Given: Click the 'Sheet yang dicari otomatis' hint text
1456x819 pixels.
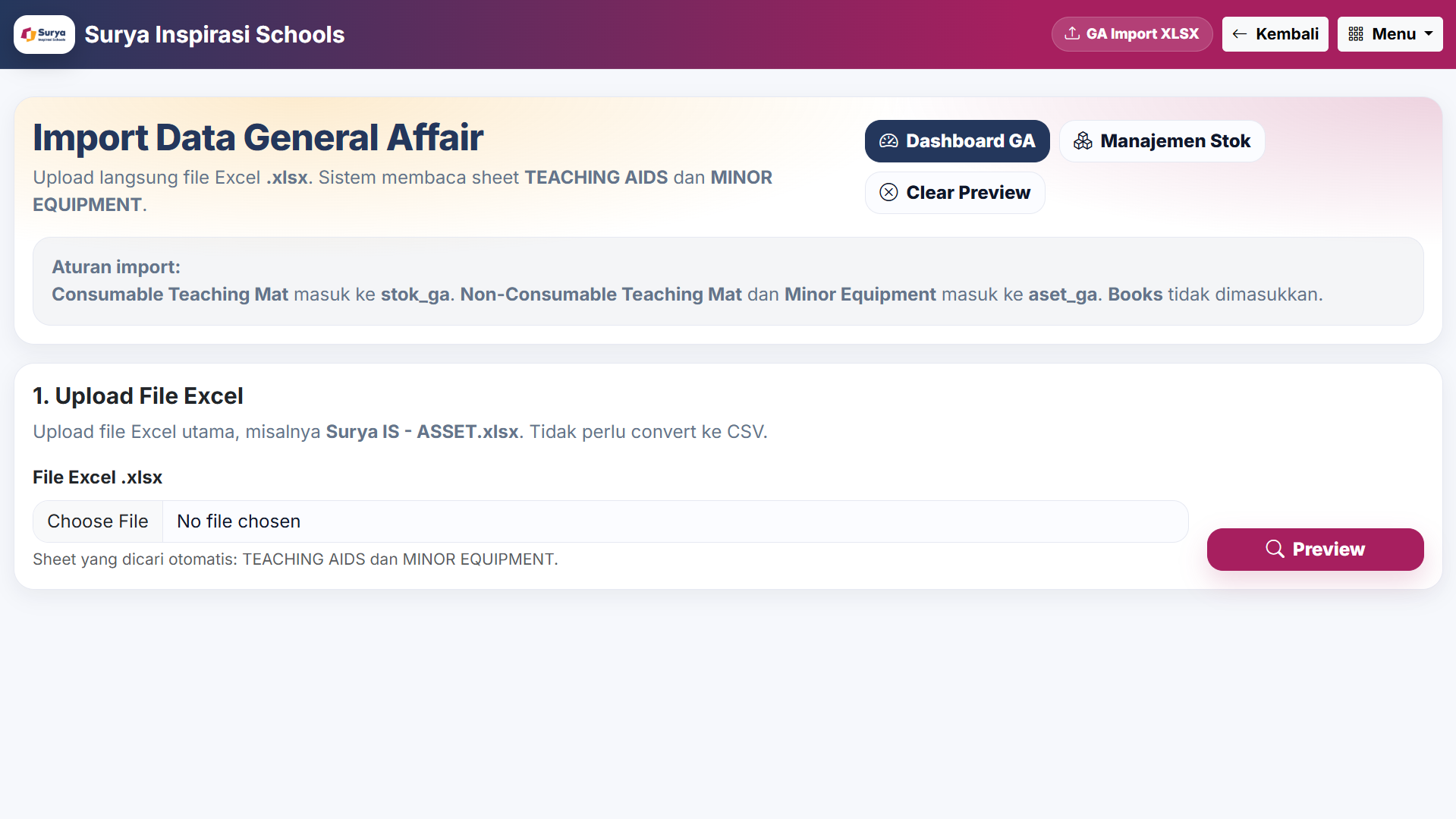Looking at the screenshot, I should (295, 559).
